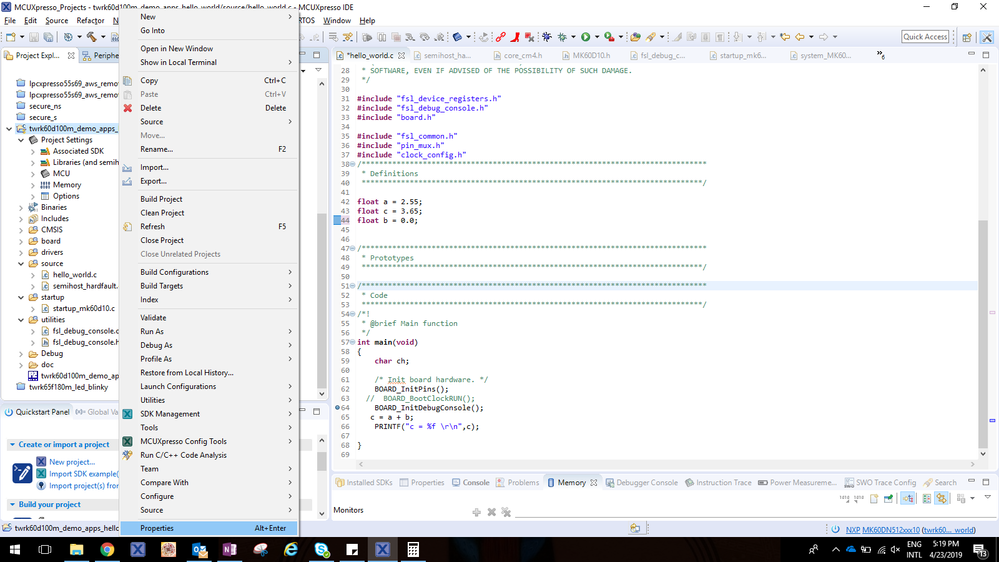
Task: Collapse the Create or import a project section
Action: pos(12,445)
